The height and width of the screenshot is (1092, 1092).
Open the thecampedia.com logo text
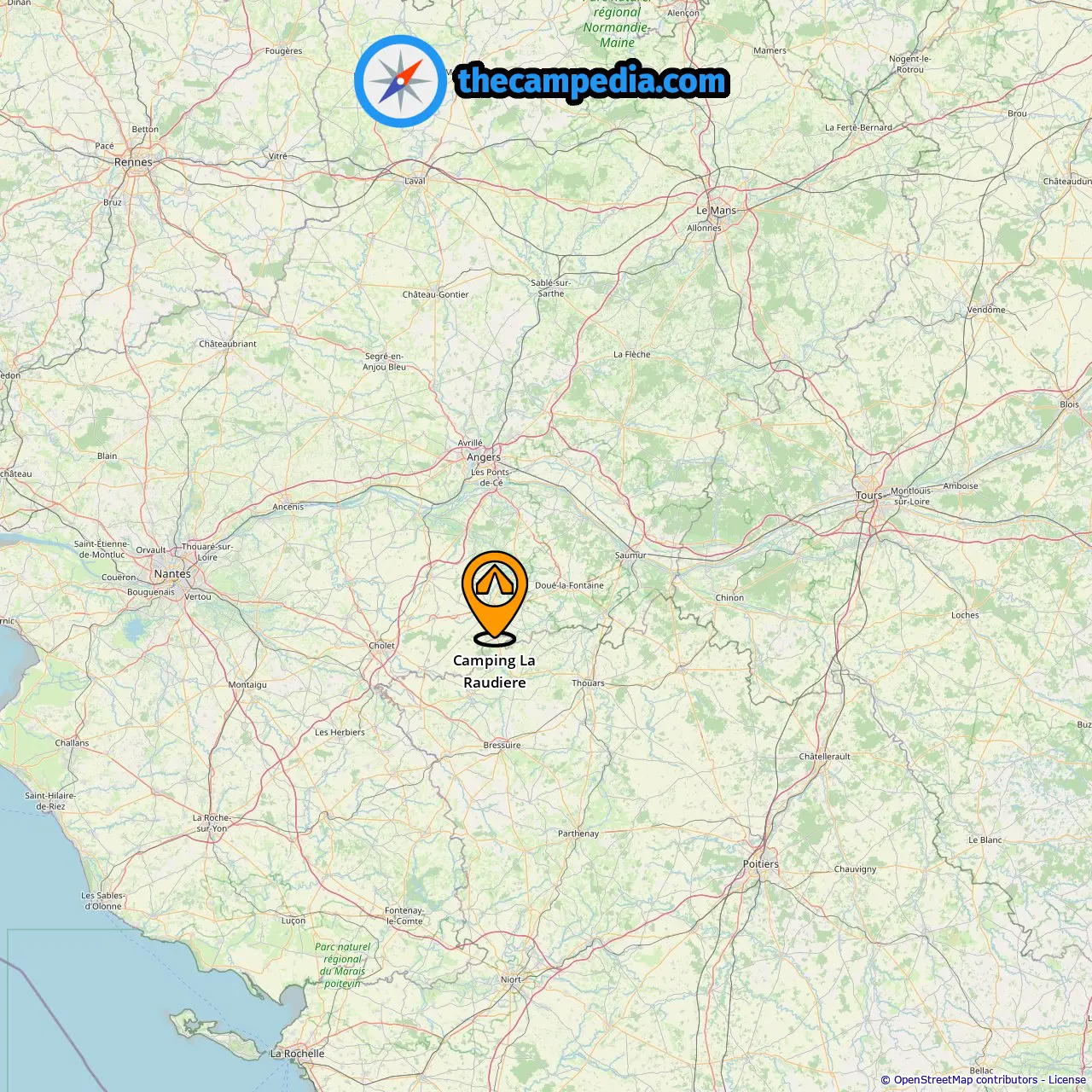tap(592, 82)
